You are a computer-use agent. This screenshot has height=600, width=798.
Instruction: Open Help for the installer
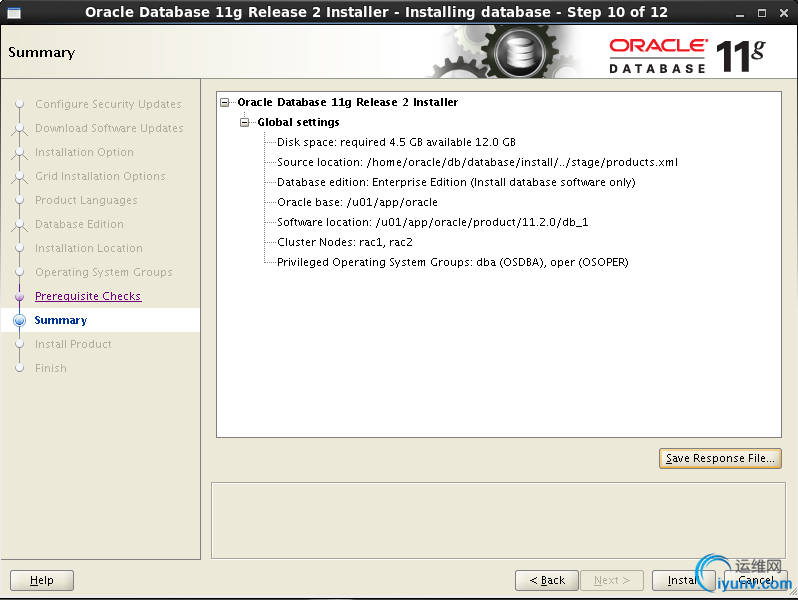coord(42,580)
